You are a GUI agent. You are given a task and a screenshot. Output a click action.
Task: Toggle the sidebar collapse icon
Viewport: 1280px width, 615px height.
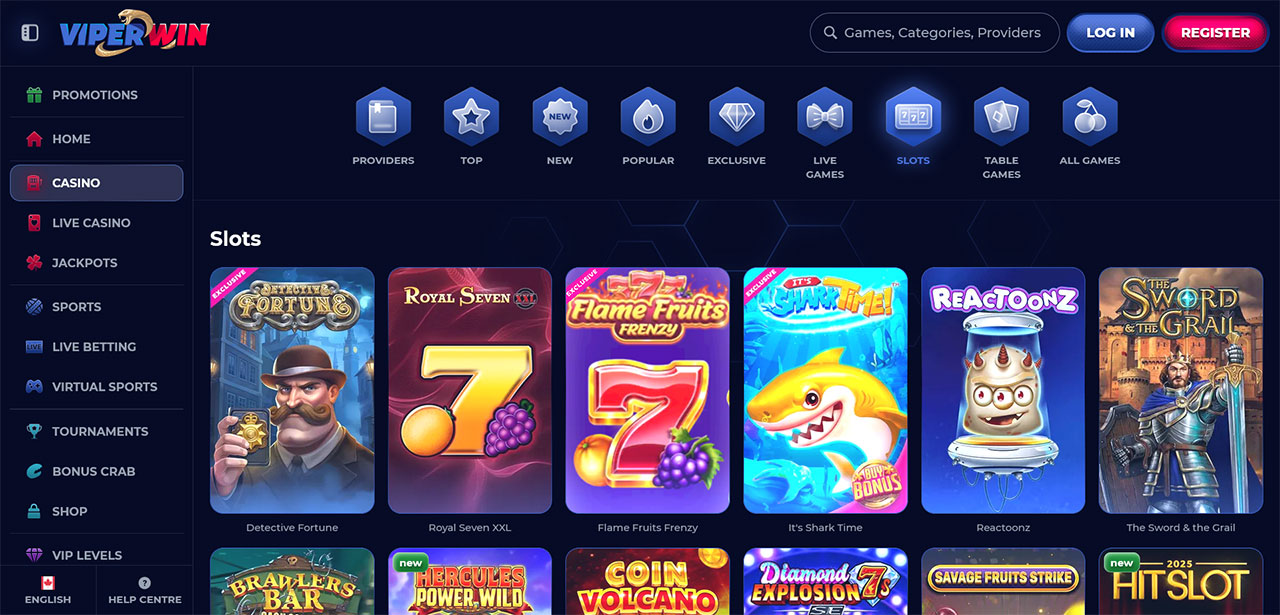tap(30, 33)
